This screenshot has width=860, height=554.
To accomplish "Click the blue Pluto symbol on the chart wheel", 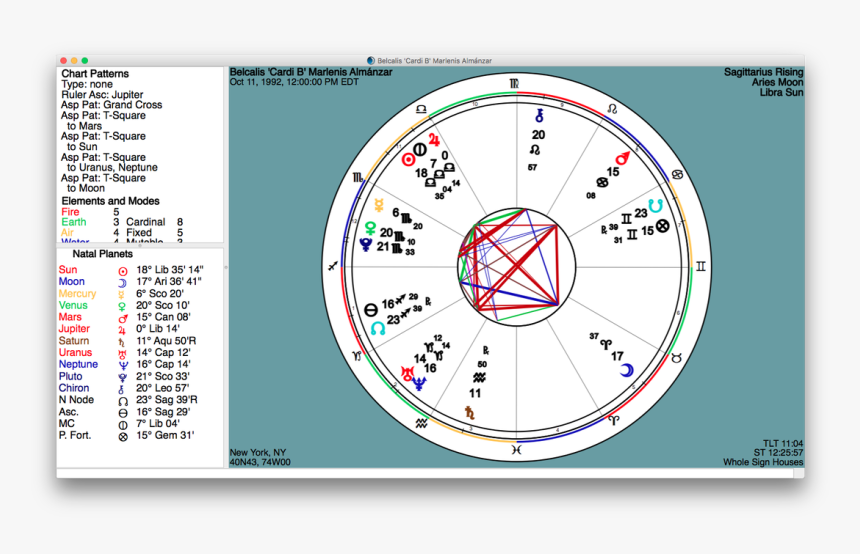I will coord(365,244).
